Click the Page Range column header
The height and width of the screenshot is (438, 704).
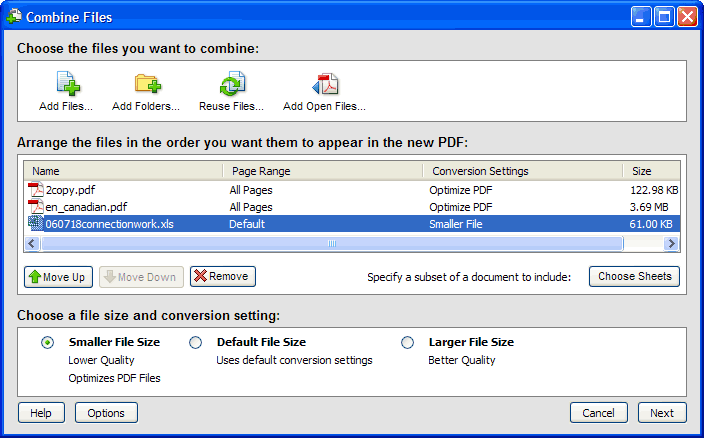(x=322, y=171)
